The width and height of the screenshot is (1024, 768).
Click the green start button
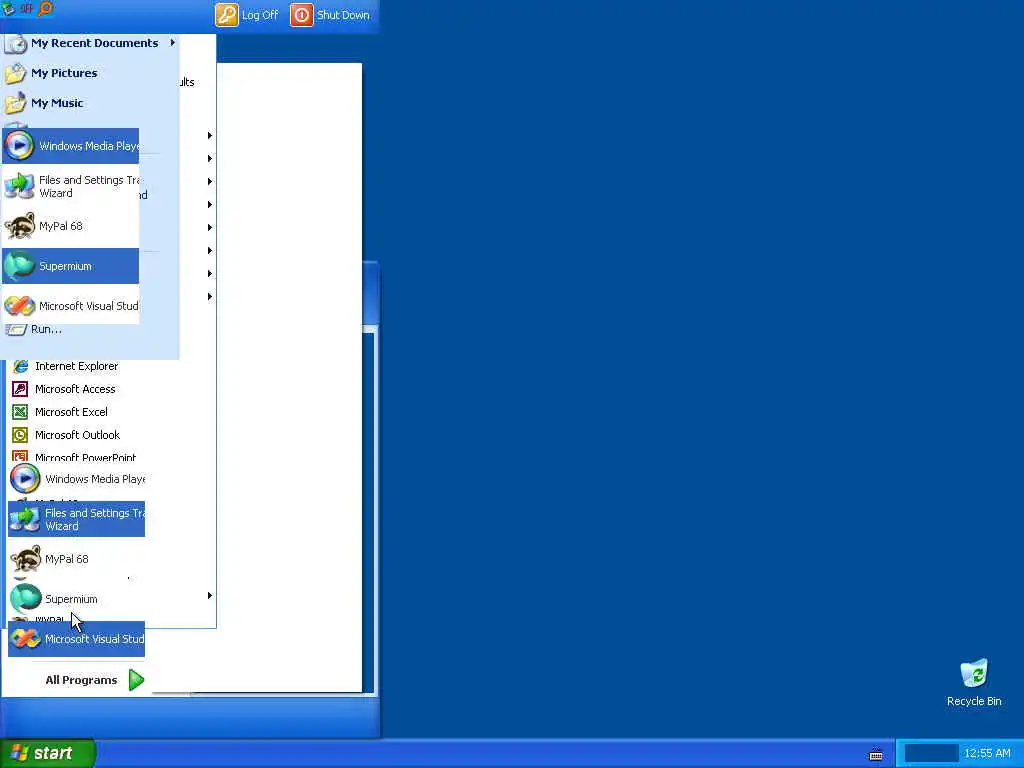pyautogui.click(x=47, y=753)
